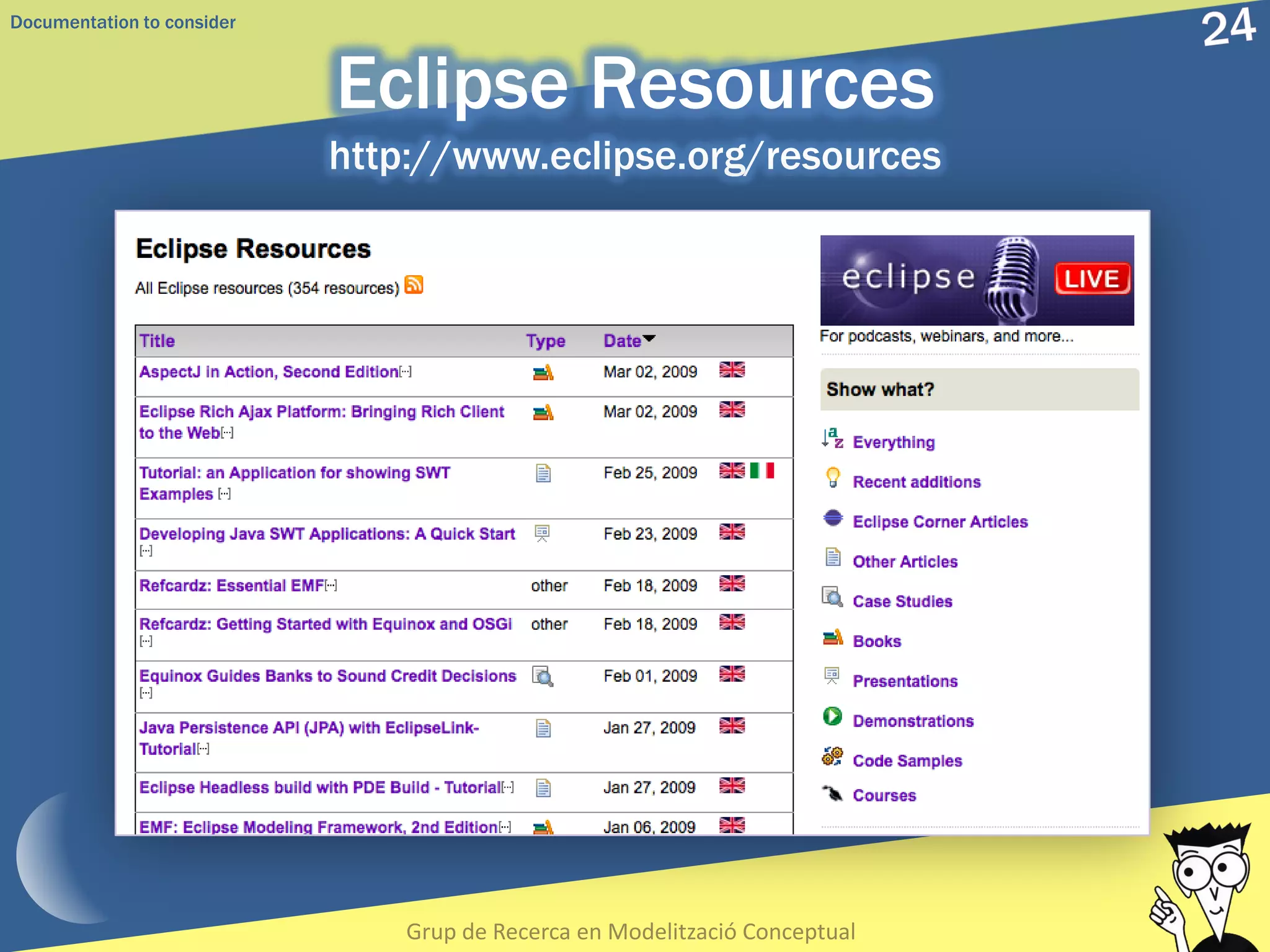This screenshot has width=1270, height=952.
Task: Click the article icon in SWT Examples tutorial row
Action: click(543, 474)
